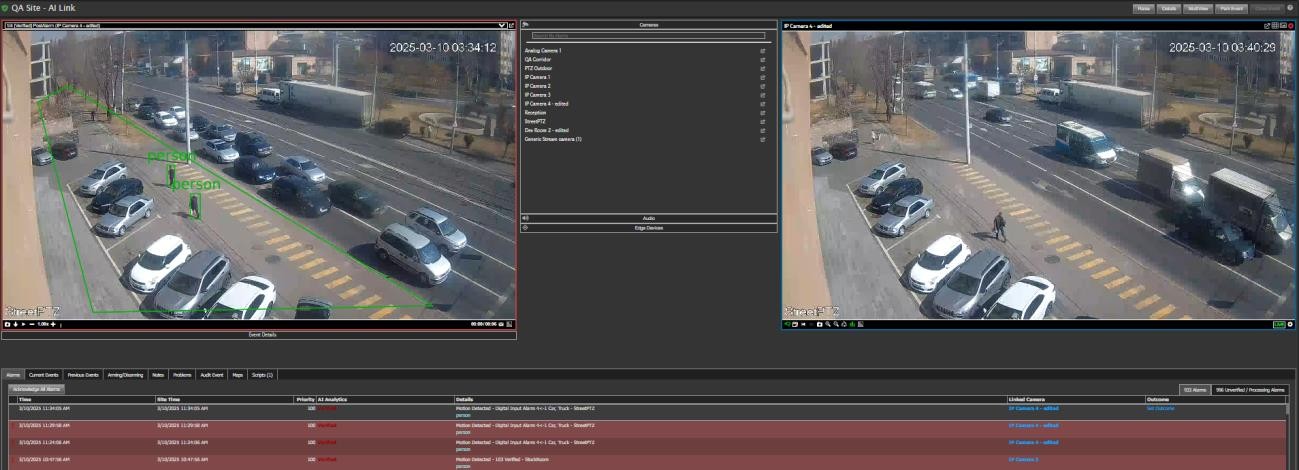Click the red record icon on live camera
The width and height of the screenshot is (1299, 470).
coord(1291,25)
